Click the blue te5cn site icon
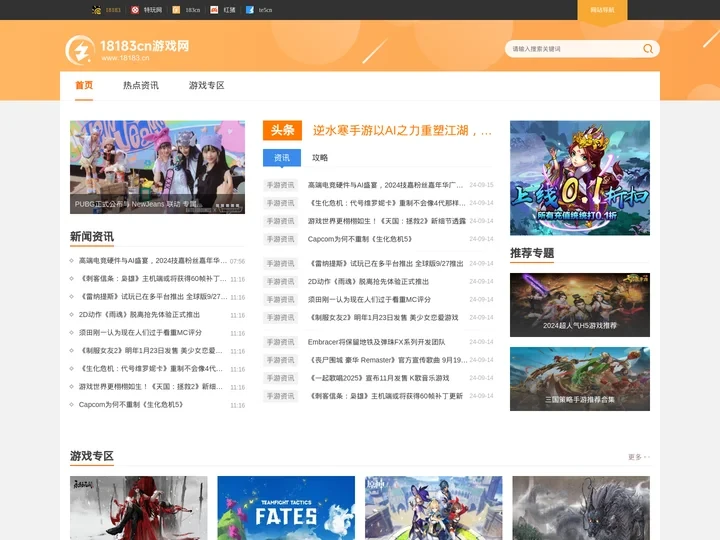The height and width of the screenshot is (540, 720). coord(250,10)
